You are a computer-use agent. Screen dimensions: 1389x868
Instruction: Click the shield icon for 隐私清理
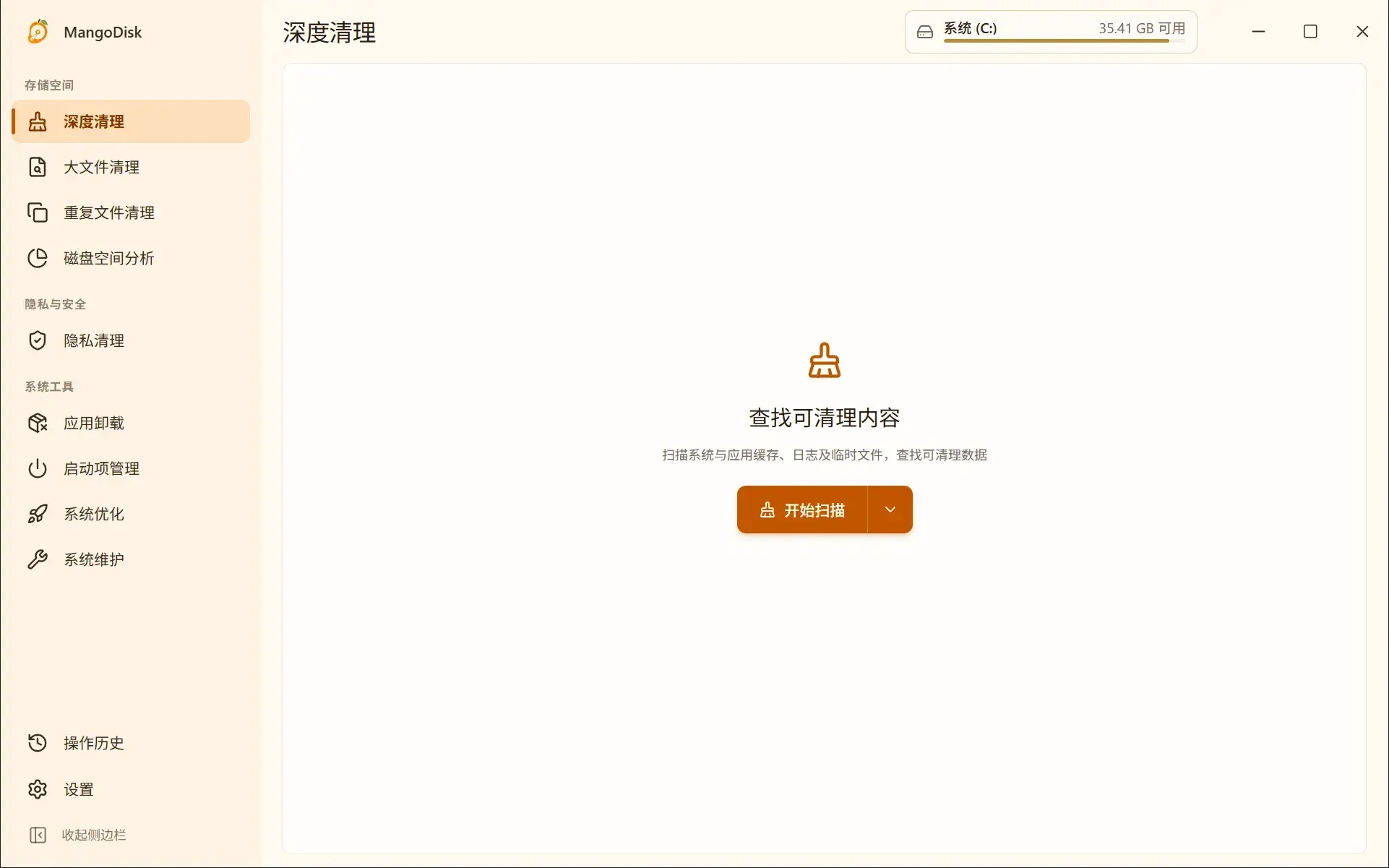pyautogui.click(x=38, y=340)
